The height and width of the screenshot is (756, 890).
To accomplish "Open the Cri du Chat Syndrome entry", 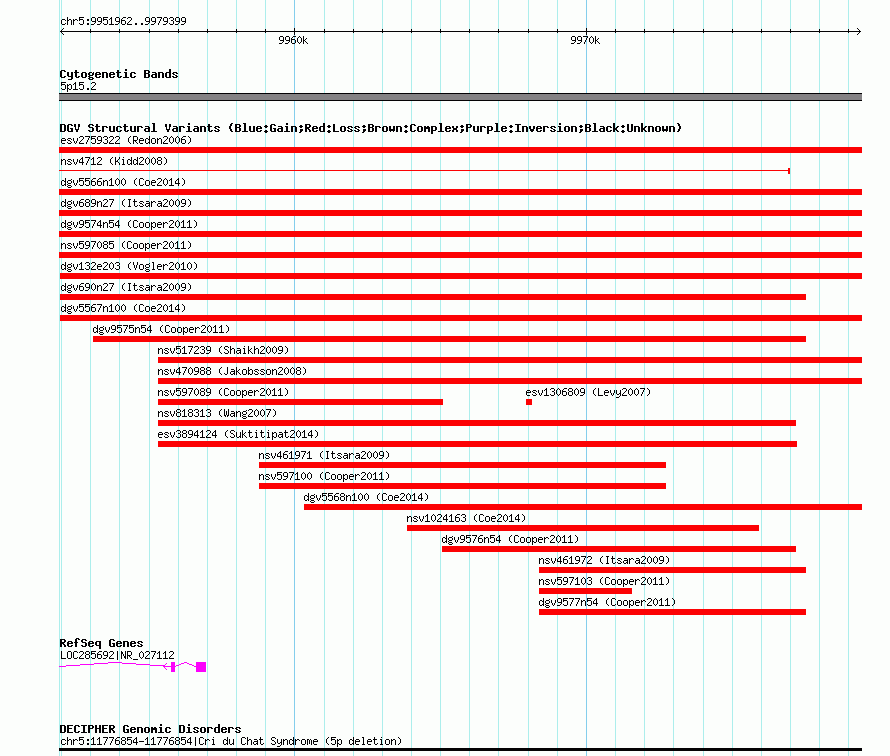I will click(x=231, y=741).
